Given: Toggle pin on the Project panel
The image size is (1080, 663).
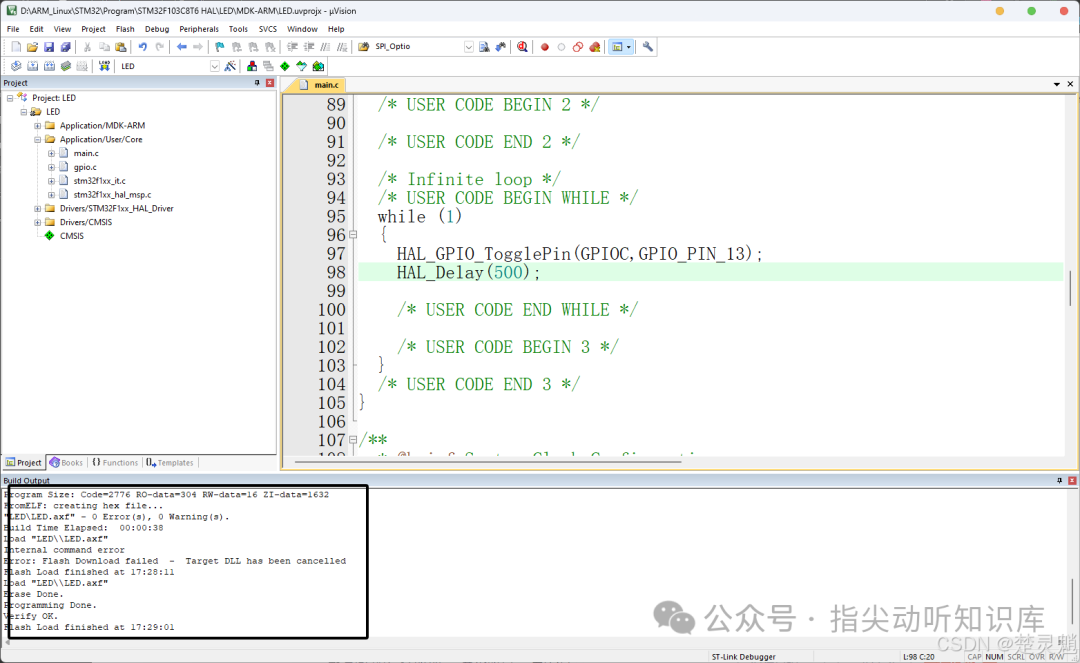Looking at the screenshot, I should [x=257, y=83].
